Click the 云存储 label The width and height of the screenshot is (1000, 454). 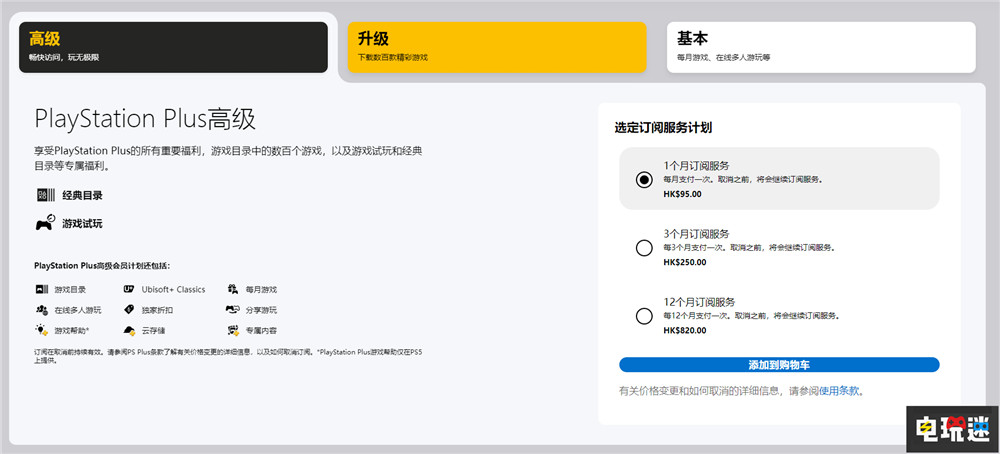pos(153,331)
